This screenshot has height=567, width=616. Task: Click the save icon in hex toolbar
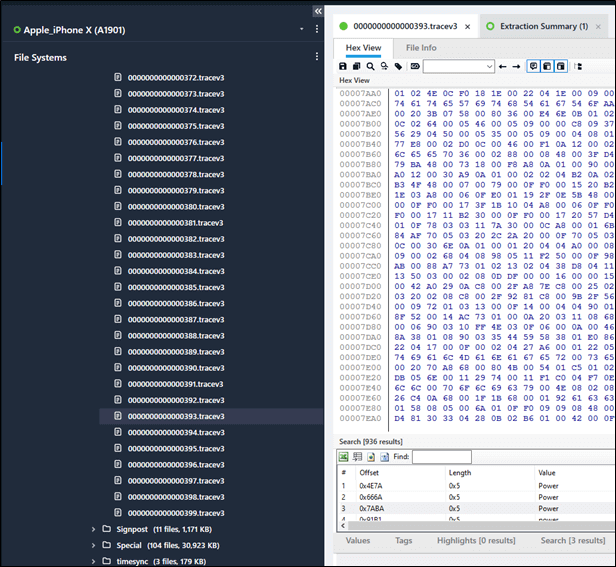344,66
